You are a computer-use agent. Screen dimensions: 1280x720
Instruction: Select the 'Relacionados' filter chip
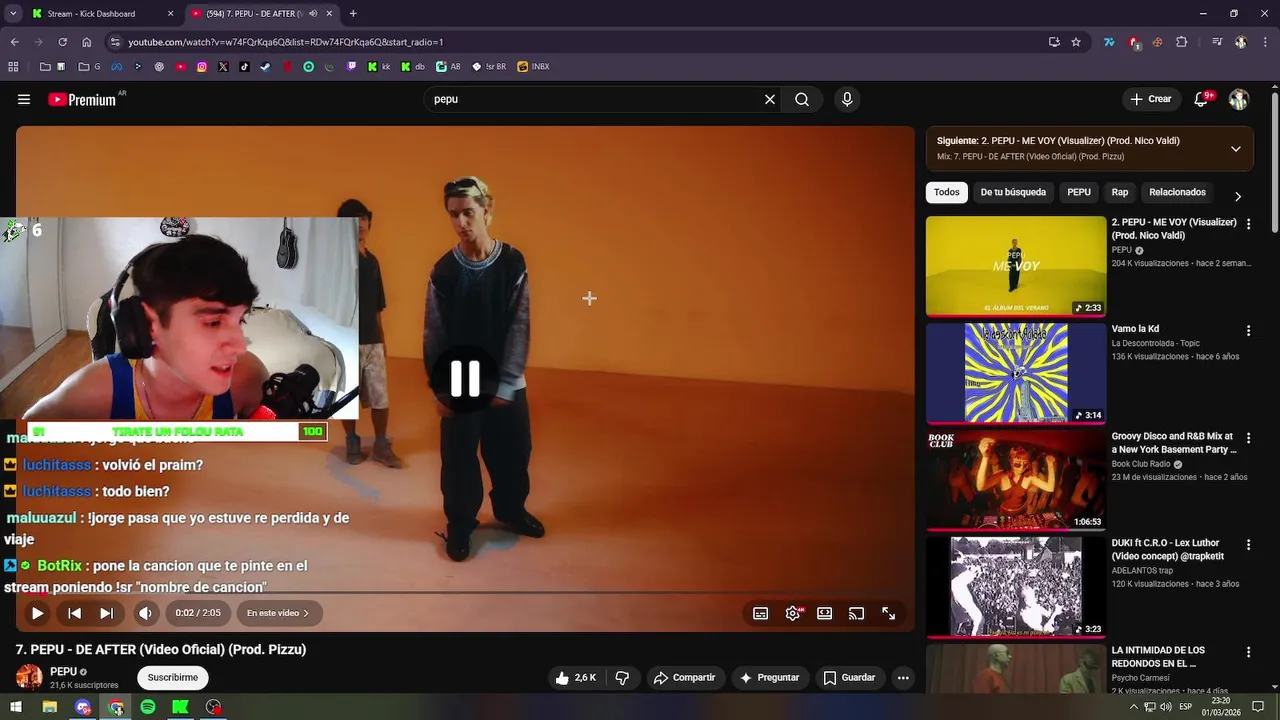(x=1177, y=192)
